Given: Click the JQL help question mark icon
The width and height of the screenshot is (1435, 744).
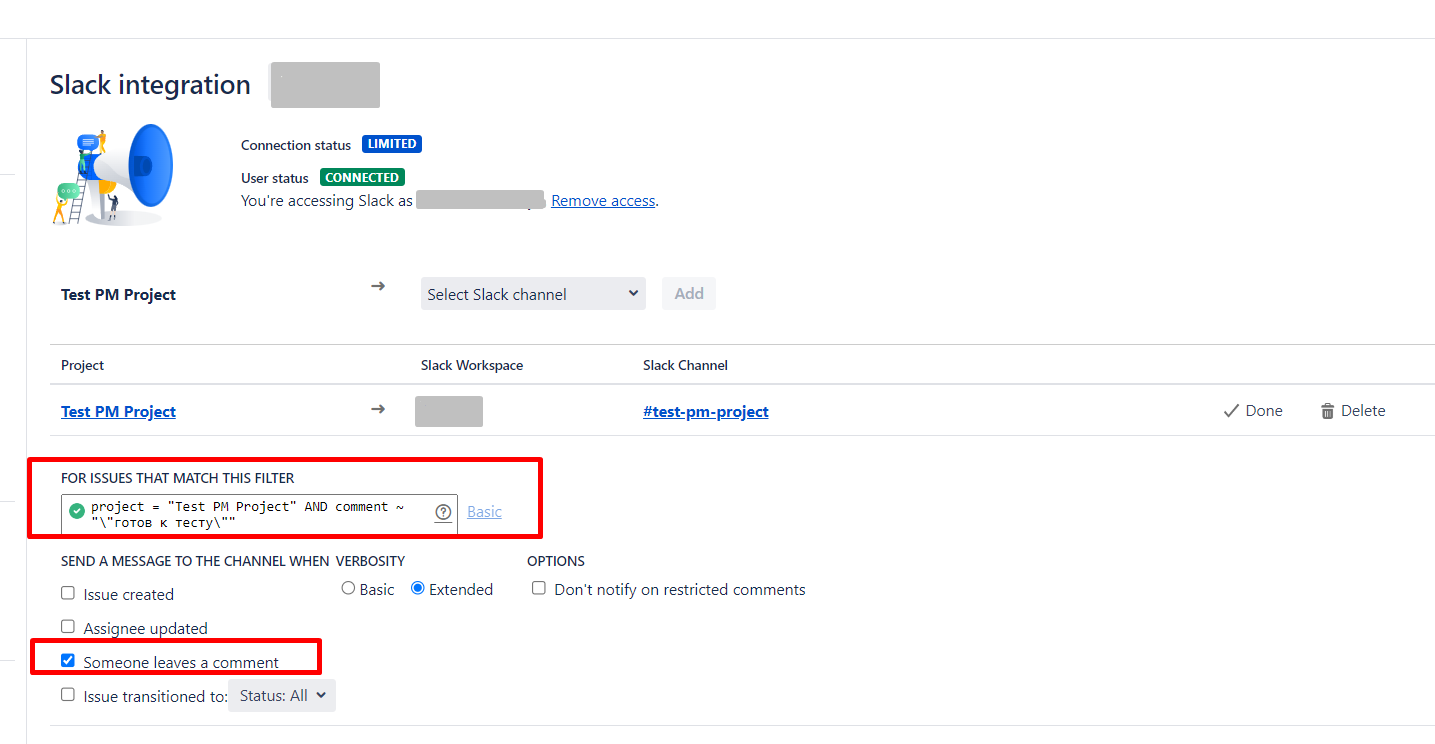Looking at the screenshot, I should pos(443,512).
